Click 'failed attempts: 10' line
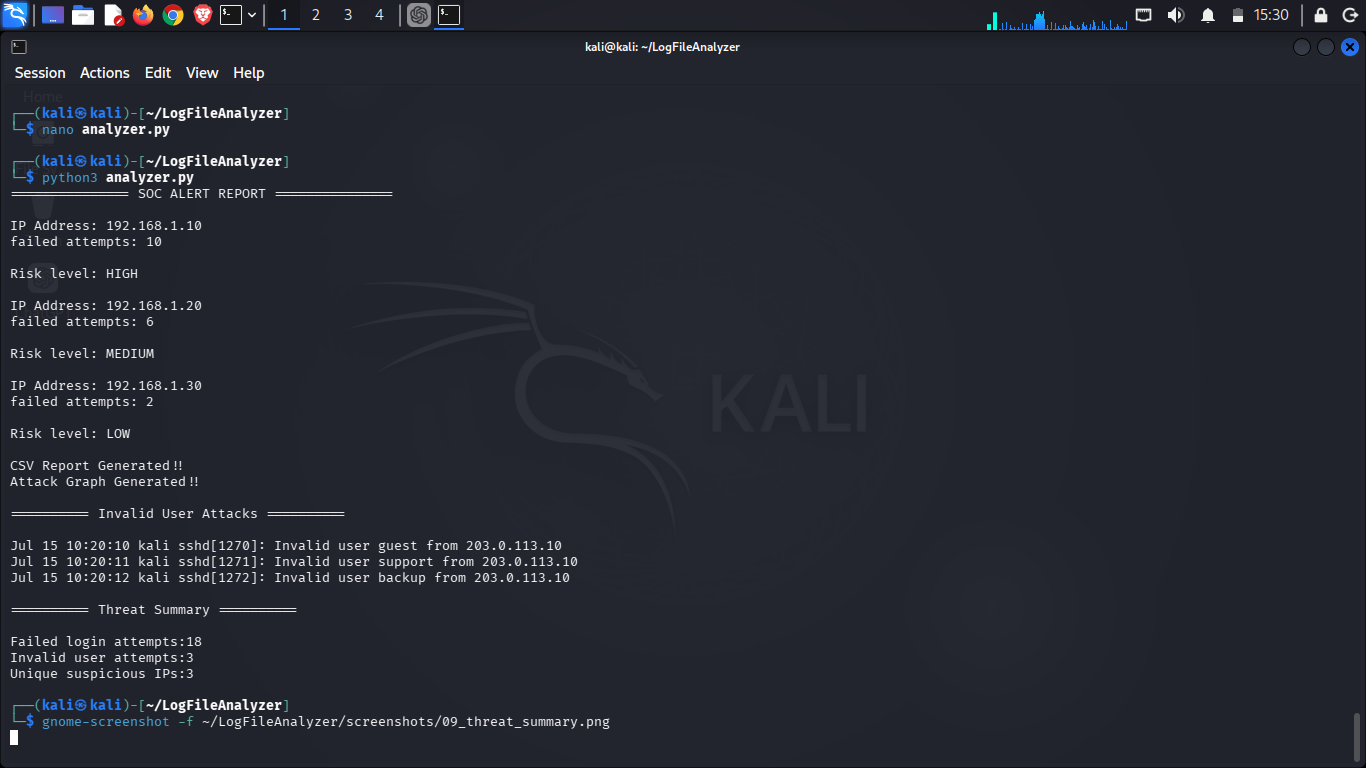The width and height of the screenshot is (1366, 768). click(86, 242)
